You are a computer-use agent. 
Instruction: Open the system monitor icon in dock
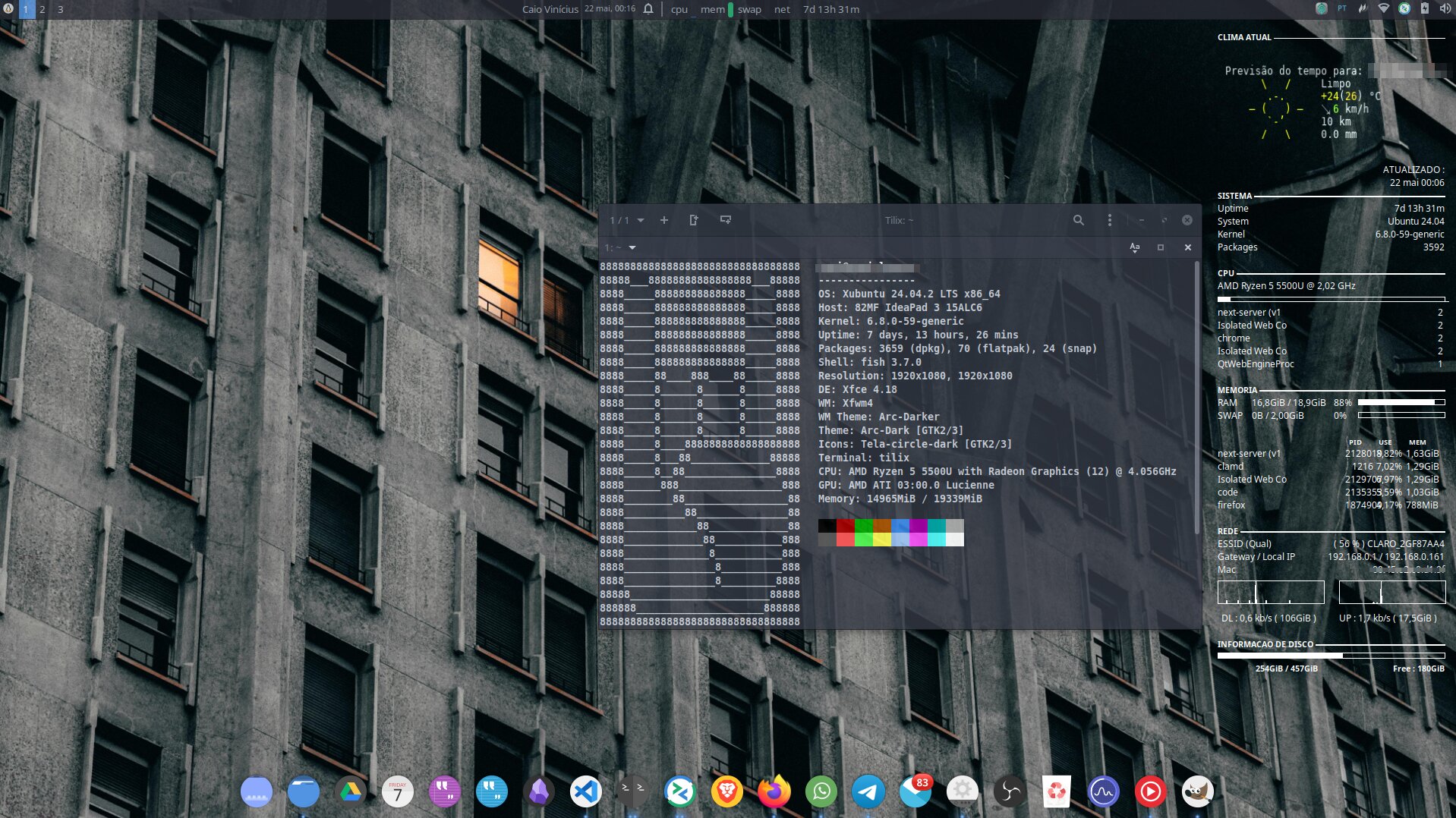[1103, 792]
